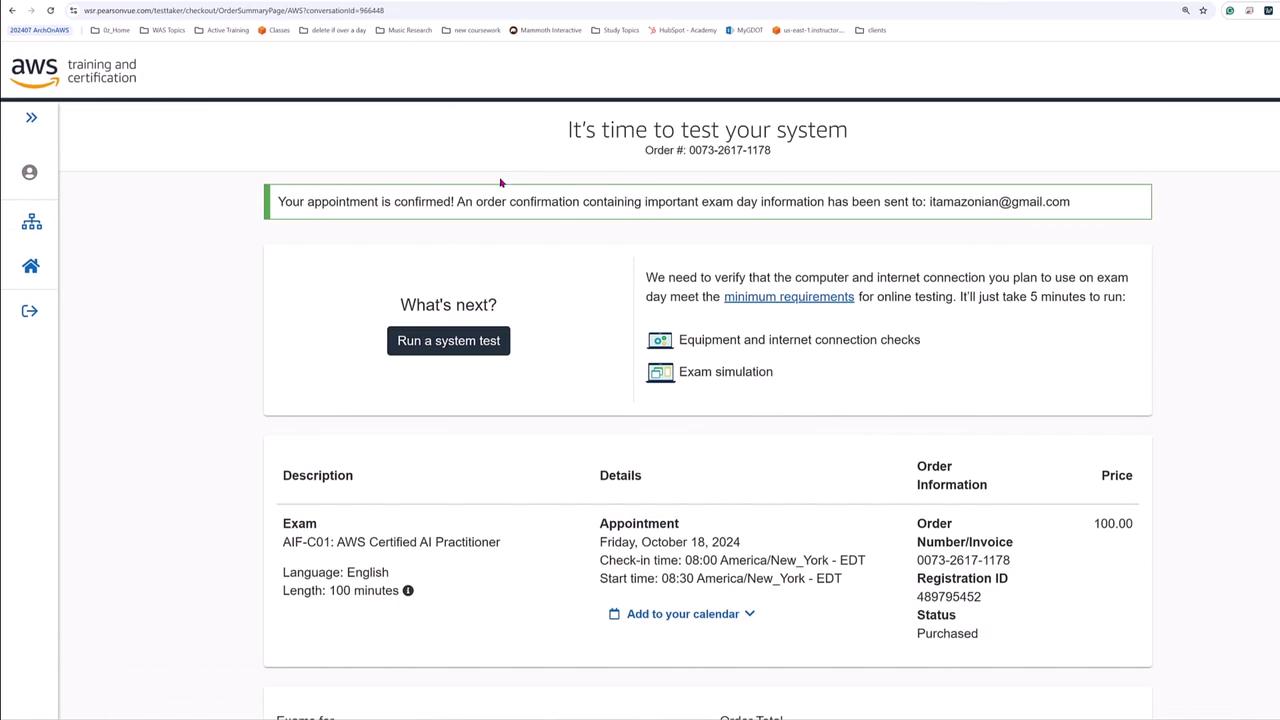Image resolution: width=1280 pixels, height=720 pixels.
Task: Open the MyGDOT bookmark
Action: 744,30
